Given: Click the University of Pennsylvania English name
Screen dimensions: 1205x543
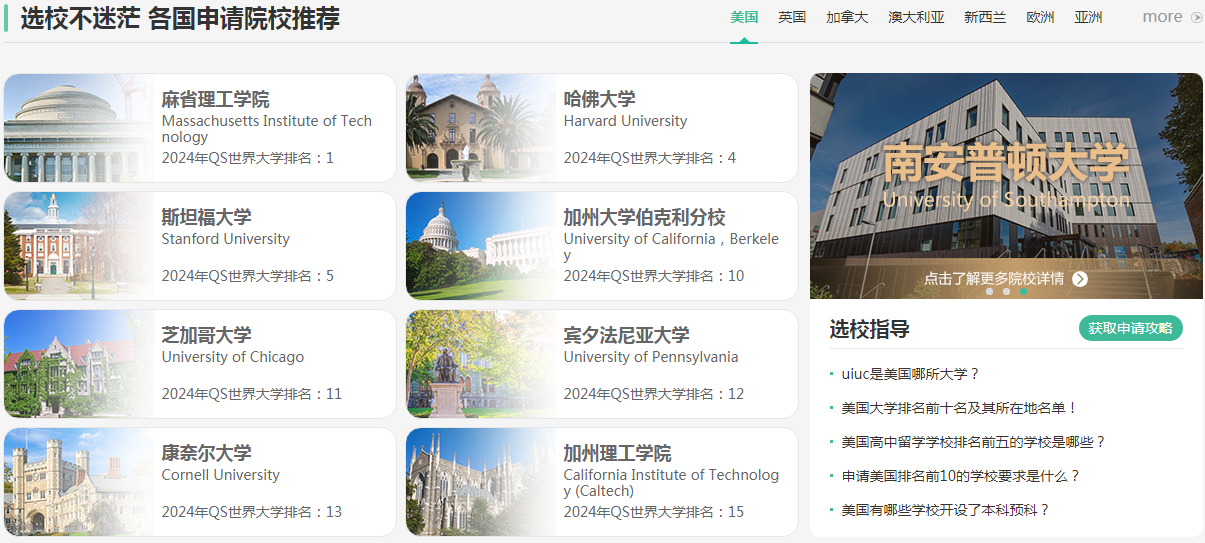Looking at the screenshot, I should click(651, 357).
